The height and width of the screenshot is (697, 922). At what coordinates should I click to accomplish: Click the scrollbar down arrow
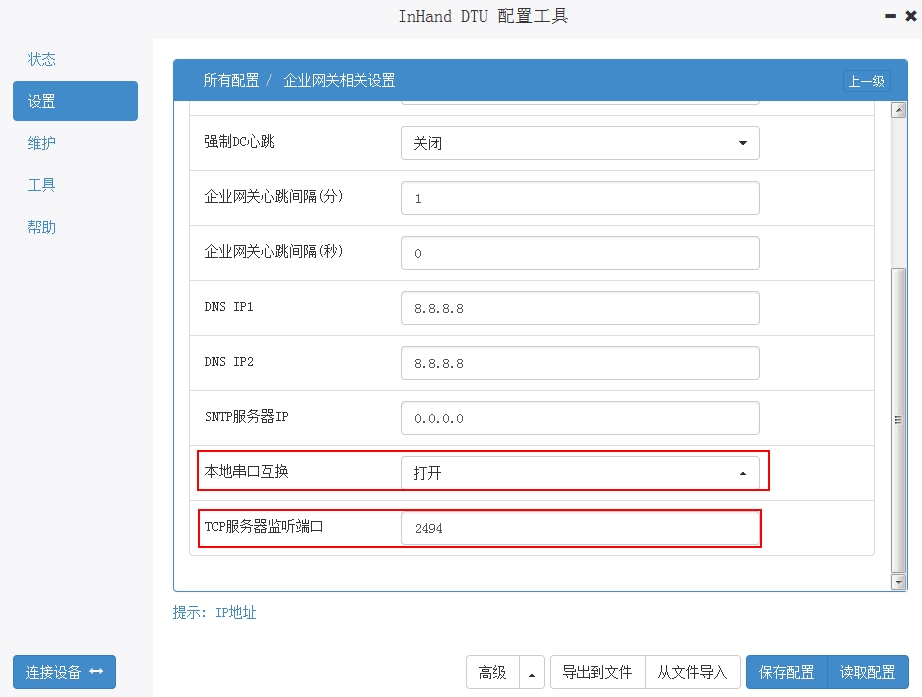898,581
